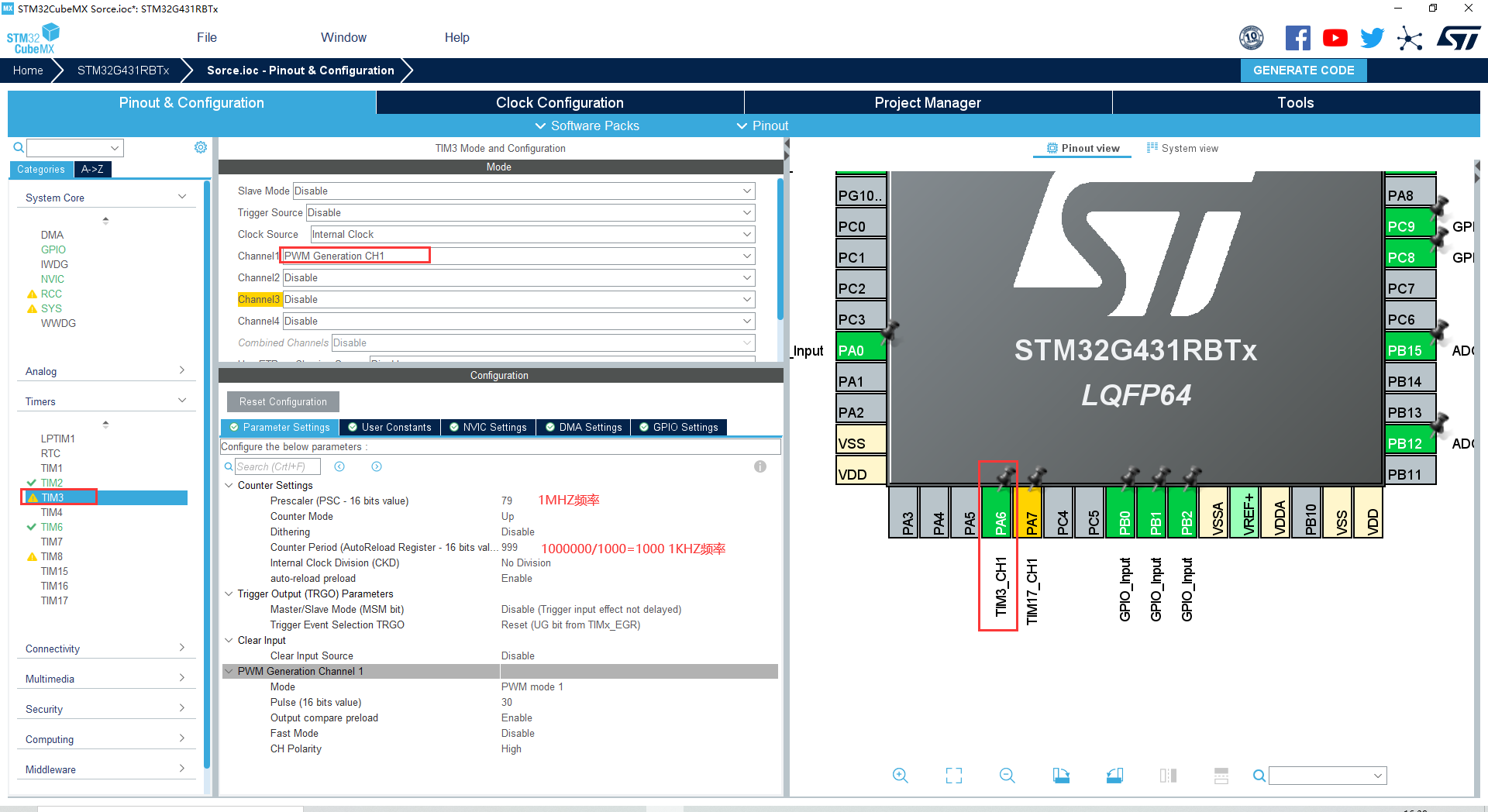The image size is (1488, 812).
Task: Click the GENERATE CODE button
Action: pyautogui.click(x=1304, y=71)
